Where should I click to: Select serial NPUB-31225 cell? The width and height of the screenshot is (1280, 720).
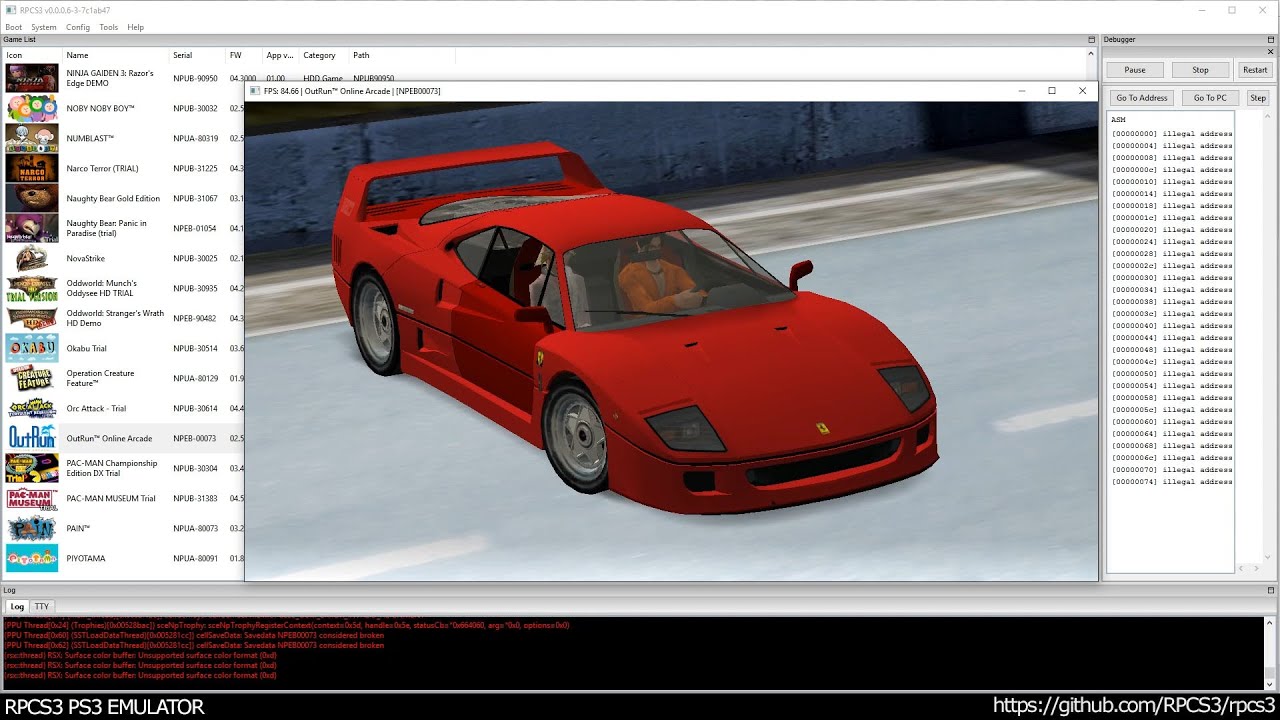tap(194, 168)
